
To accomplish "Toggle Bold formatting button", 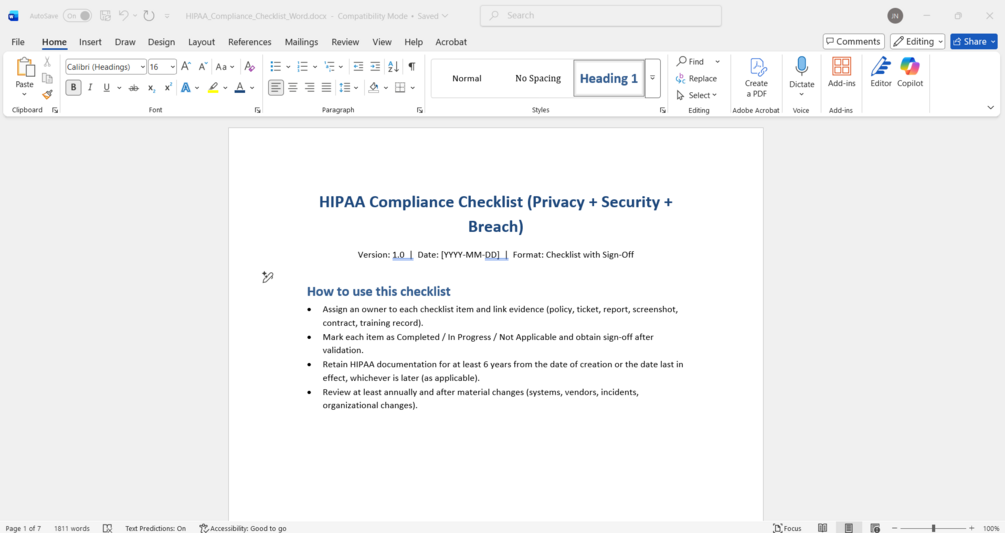I will [73, 88].
